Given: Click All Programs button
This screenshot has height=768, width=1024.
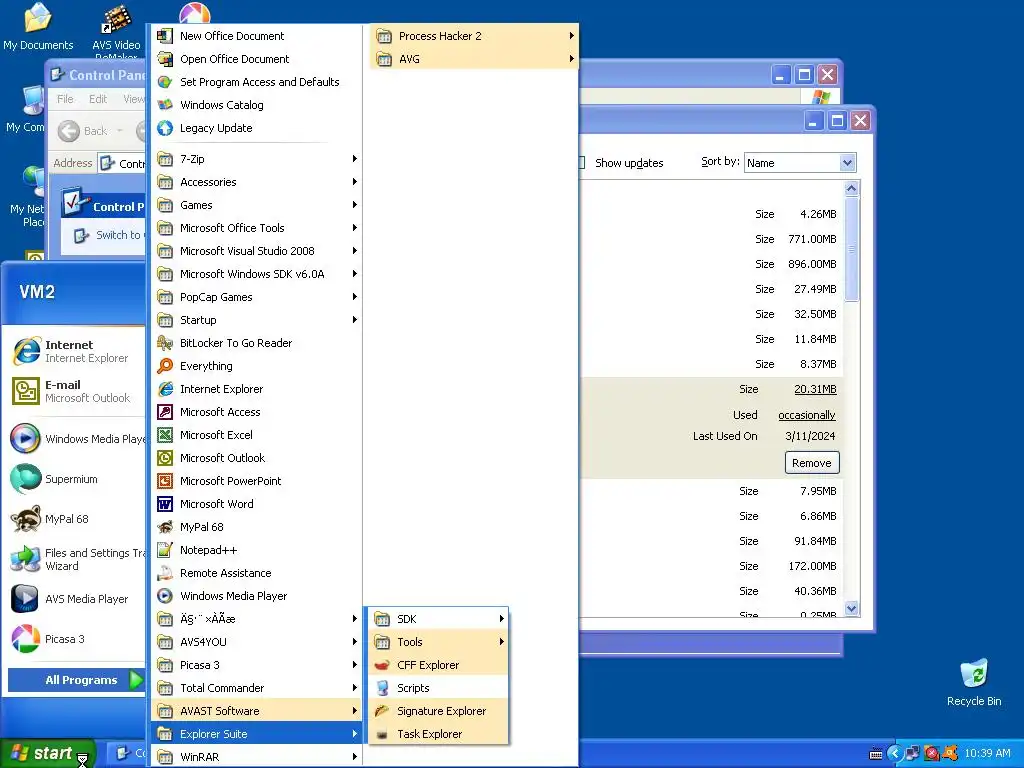Looking at the screenshot, I should (x=76, y=680).
